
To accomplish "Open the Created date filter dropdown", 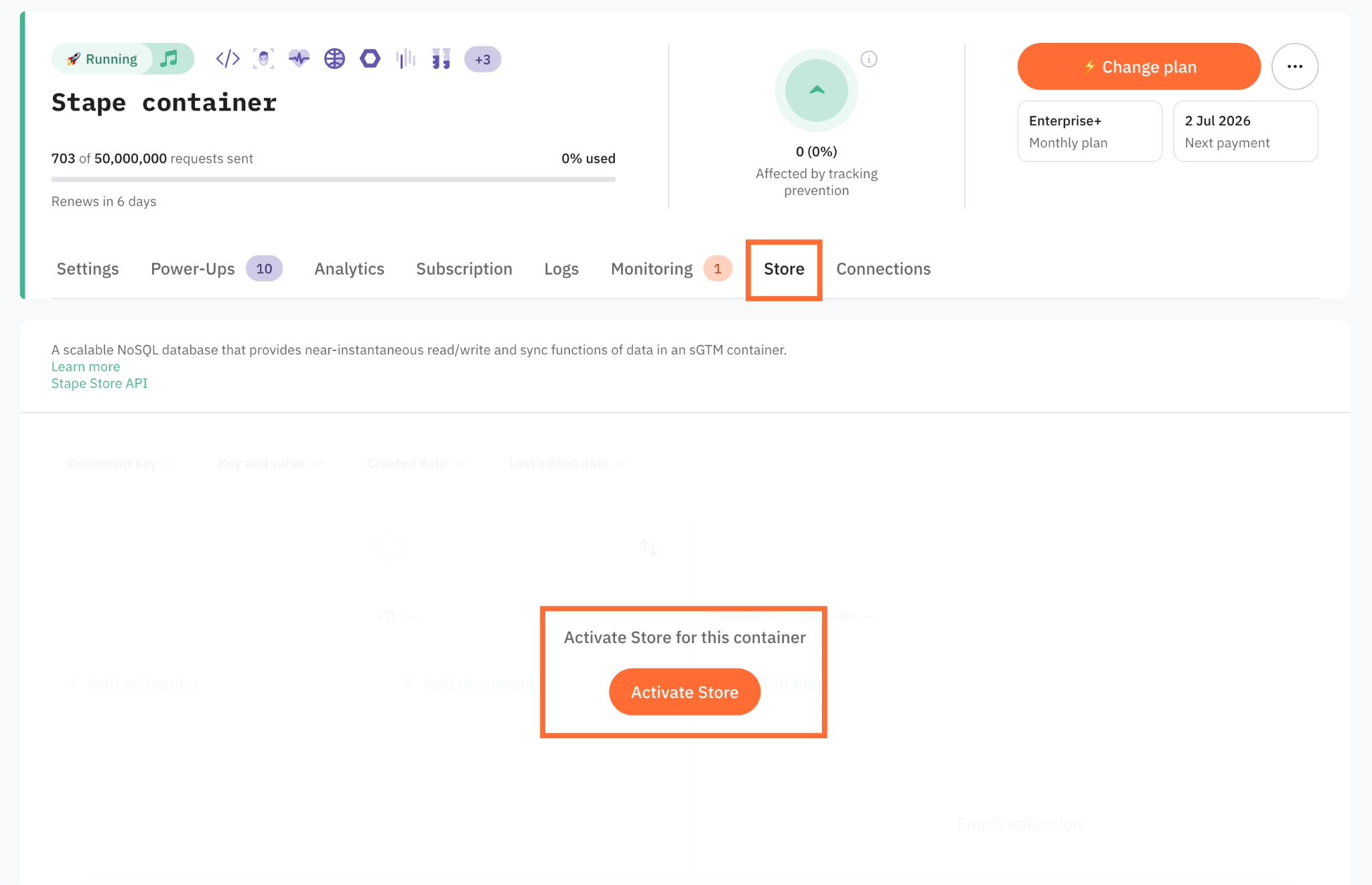I will click(x=415, y=464).
